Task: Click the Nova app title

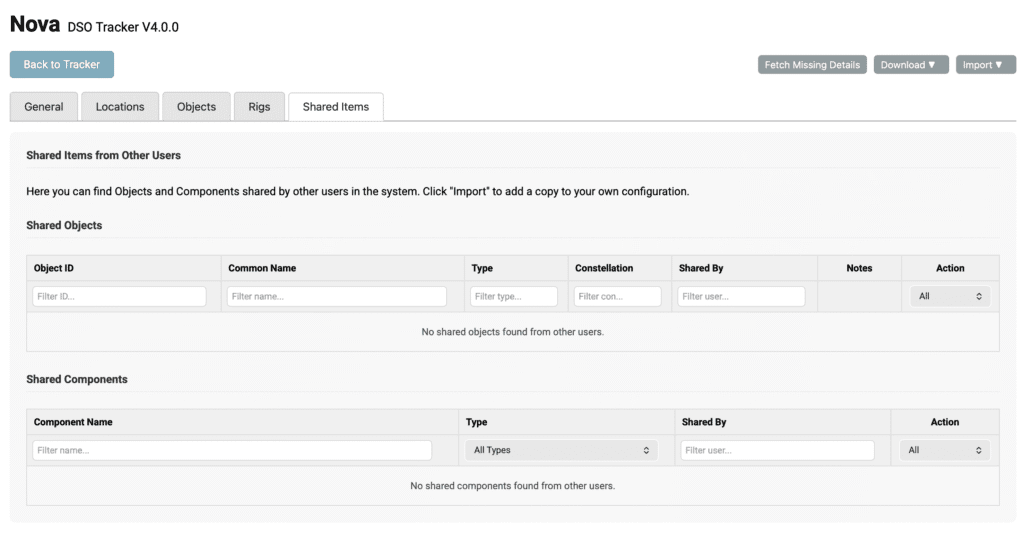Action: (x=35, y=24)
